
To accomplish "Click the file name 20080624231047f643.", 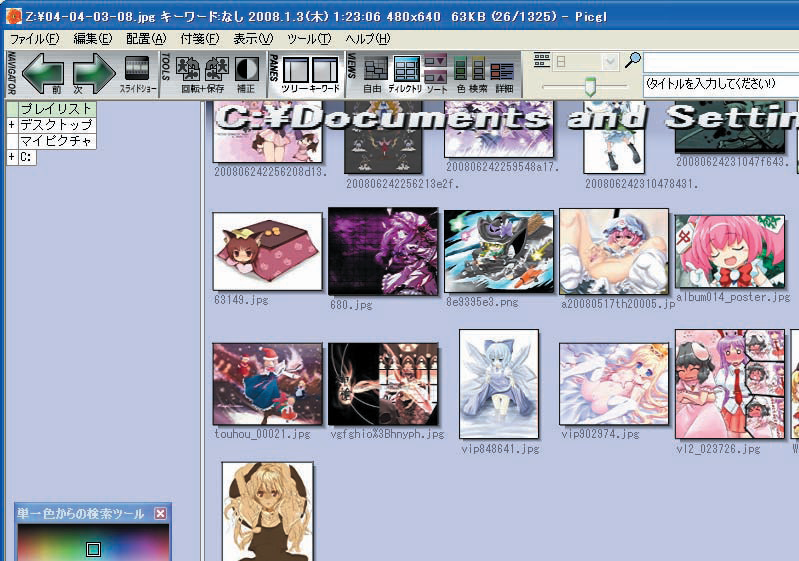I will tap(732, 162).
